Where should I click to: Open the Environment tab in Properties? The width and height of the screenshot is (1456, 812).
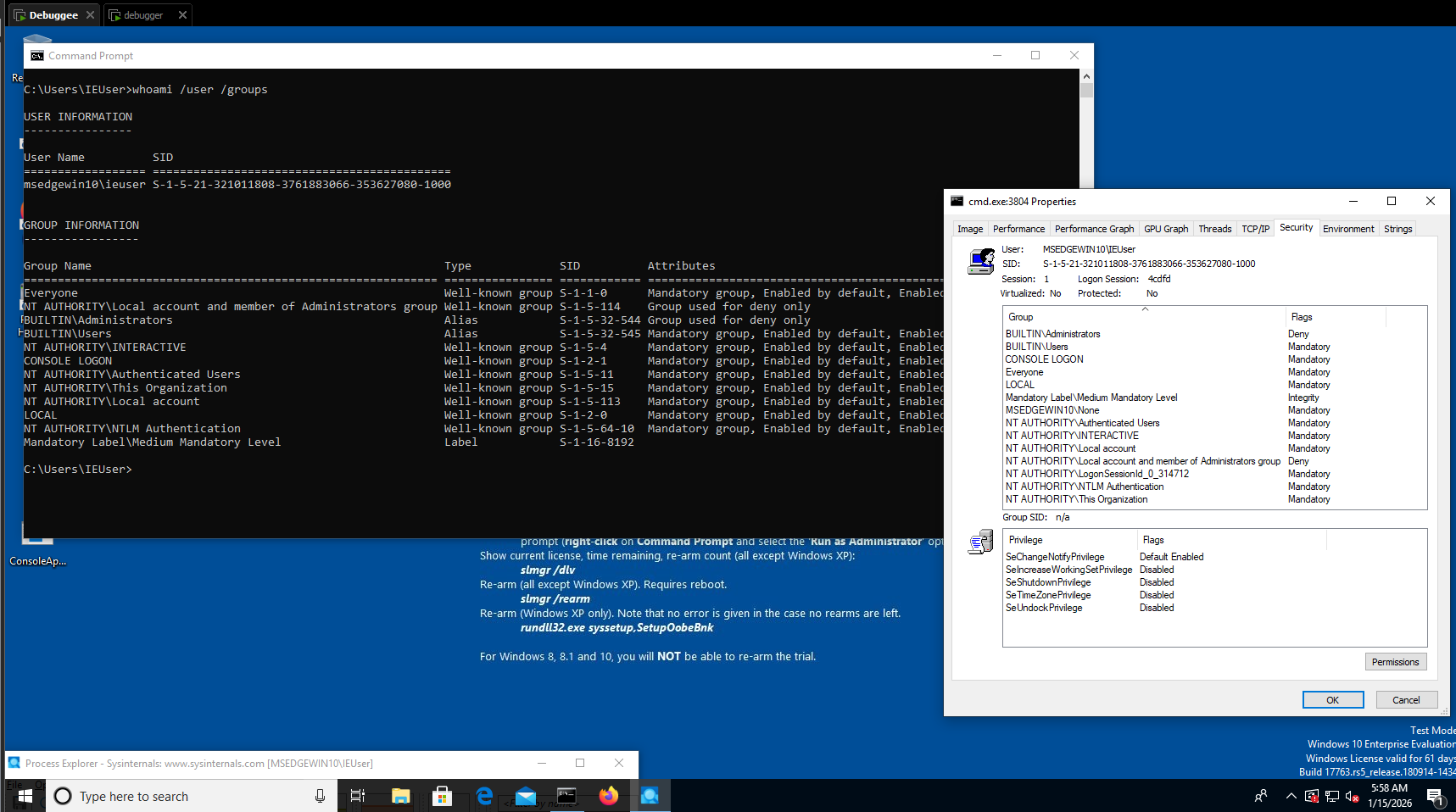[1347, 229]
